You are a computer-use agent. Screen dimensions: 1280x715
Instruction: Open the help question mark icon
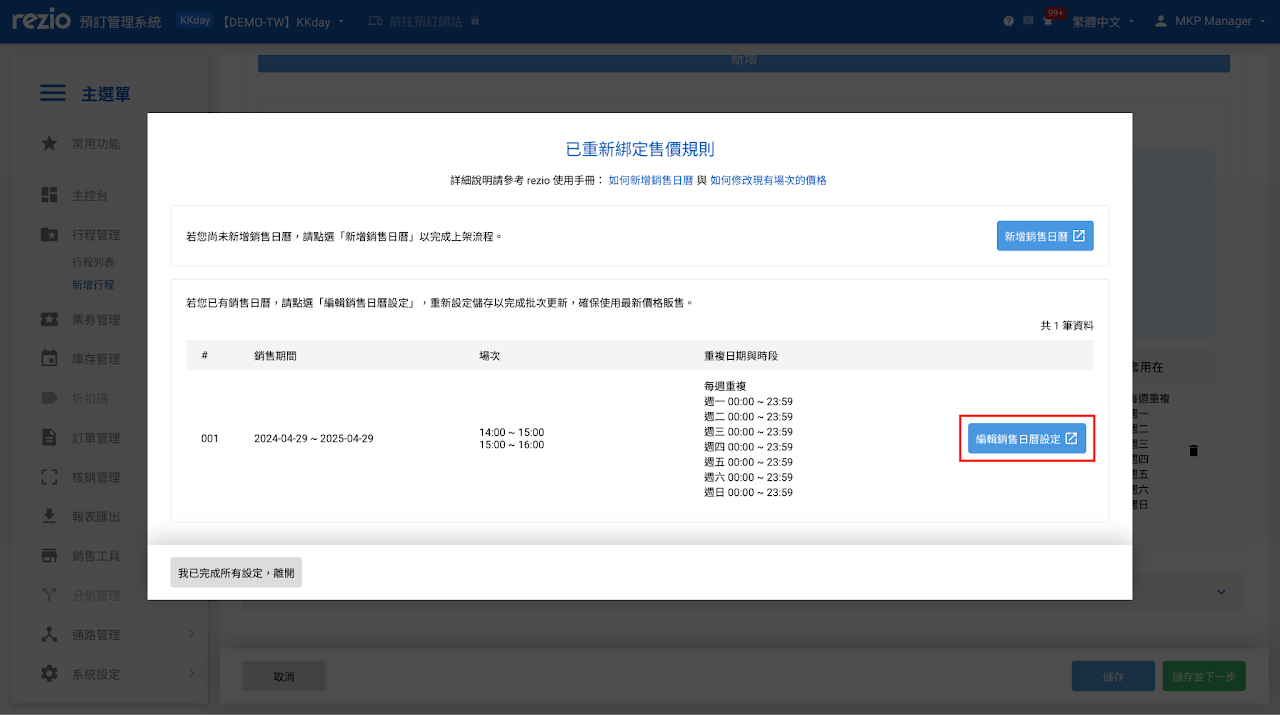1009,21
